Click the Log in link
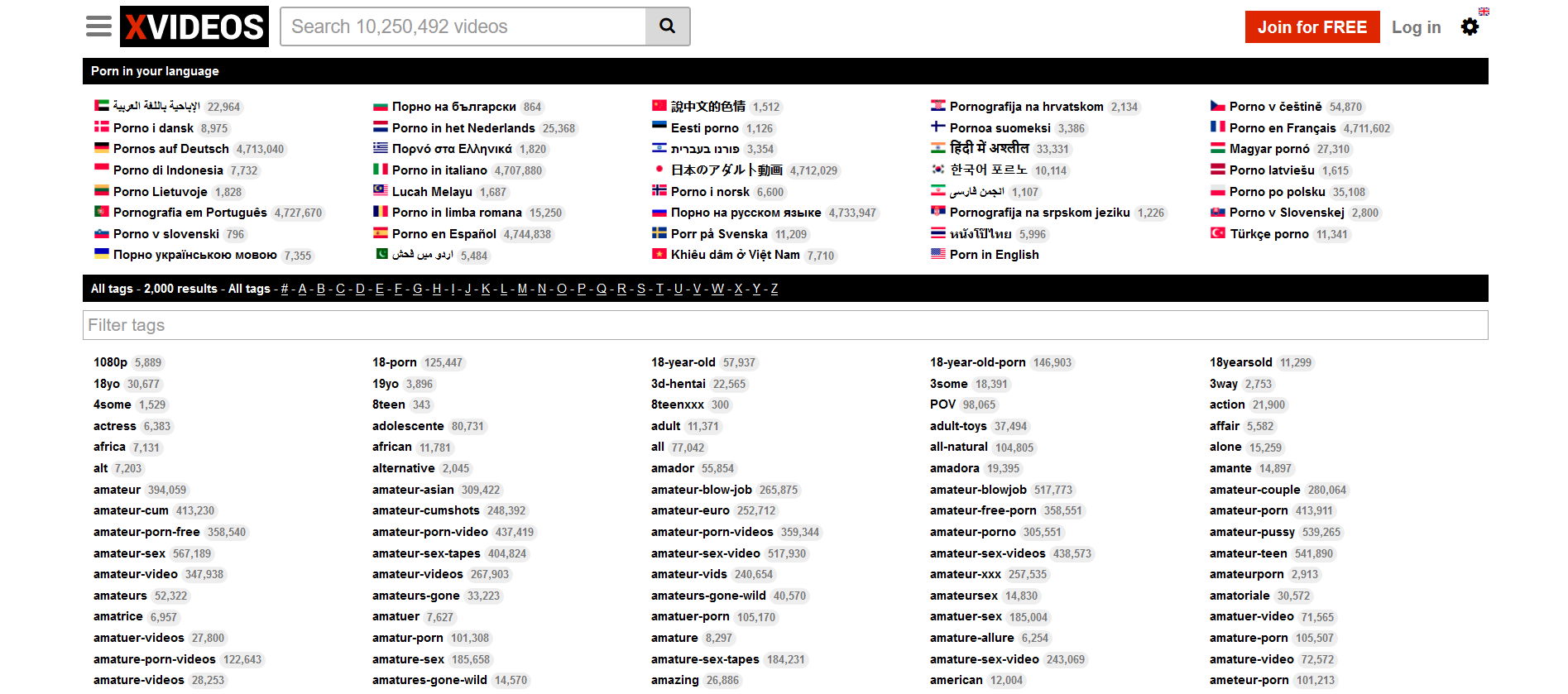Image resolution: width=1568 pixels, height=694 pixels. pyautogui.click(x=1416, y=26)
